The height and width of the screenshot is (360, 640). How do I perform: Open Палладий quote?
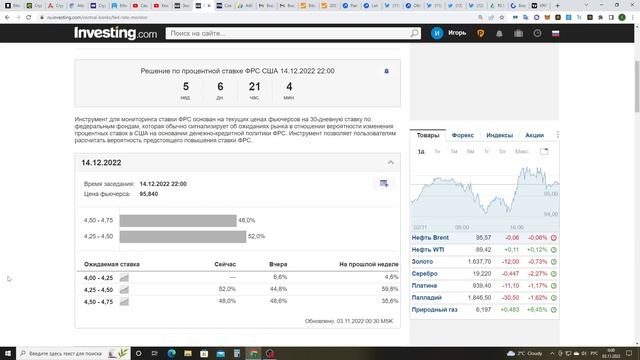[427, 298]
